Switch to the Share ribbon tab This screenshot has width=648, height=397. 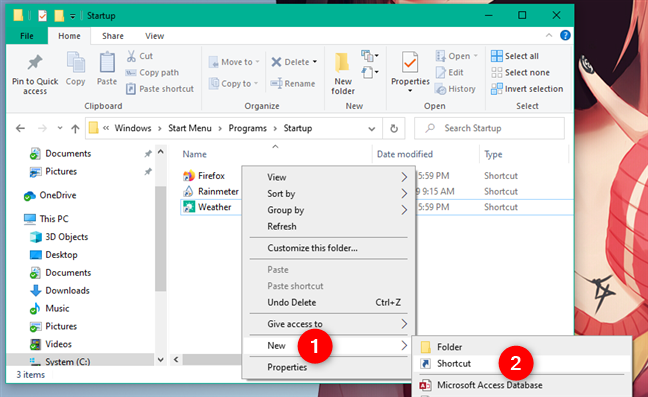[x=112, y=36]
